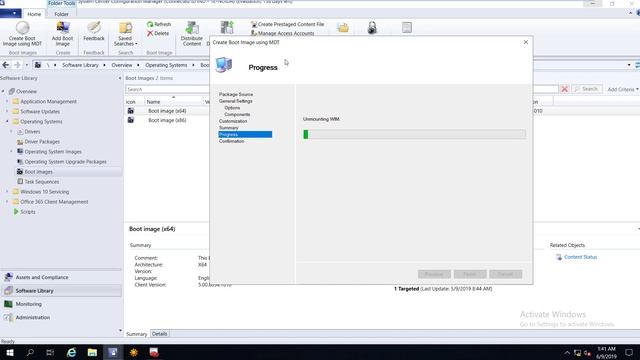Select Software Updates folder
The height and width of the screenshot is (360, 640).
tap(40, 111)
